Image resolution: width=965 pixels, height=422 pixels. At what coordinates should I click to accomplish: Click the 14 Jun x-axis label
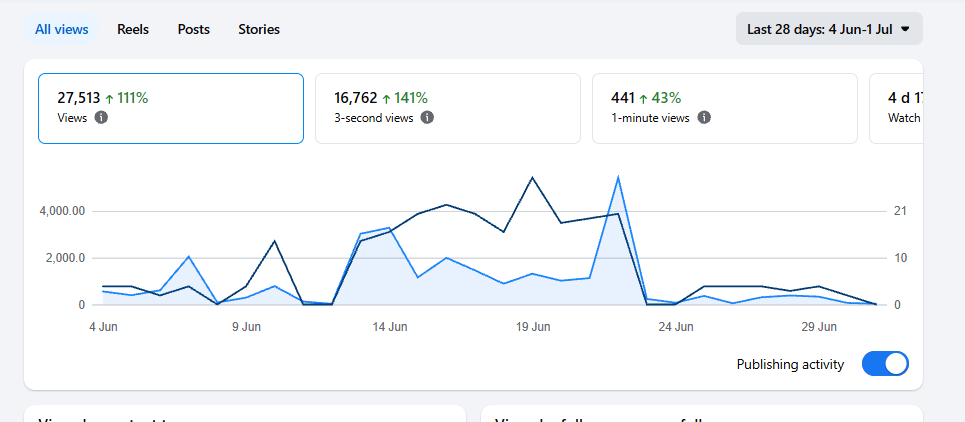click(x=390, y=327)
